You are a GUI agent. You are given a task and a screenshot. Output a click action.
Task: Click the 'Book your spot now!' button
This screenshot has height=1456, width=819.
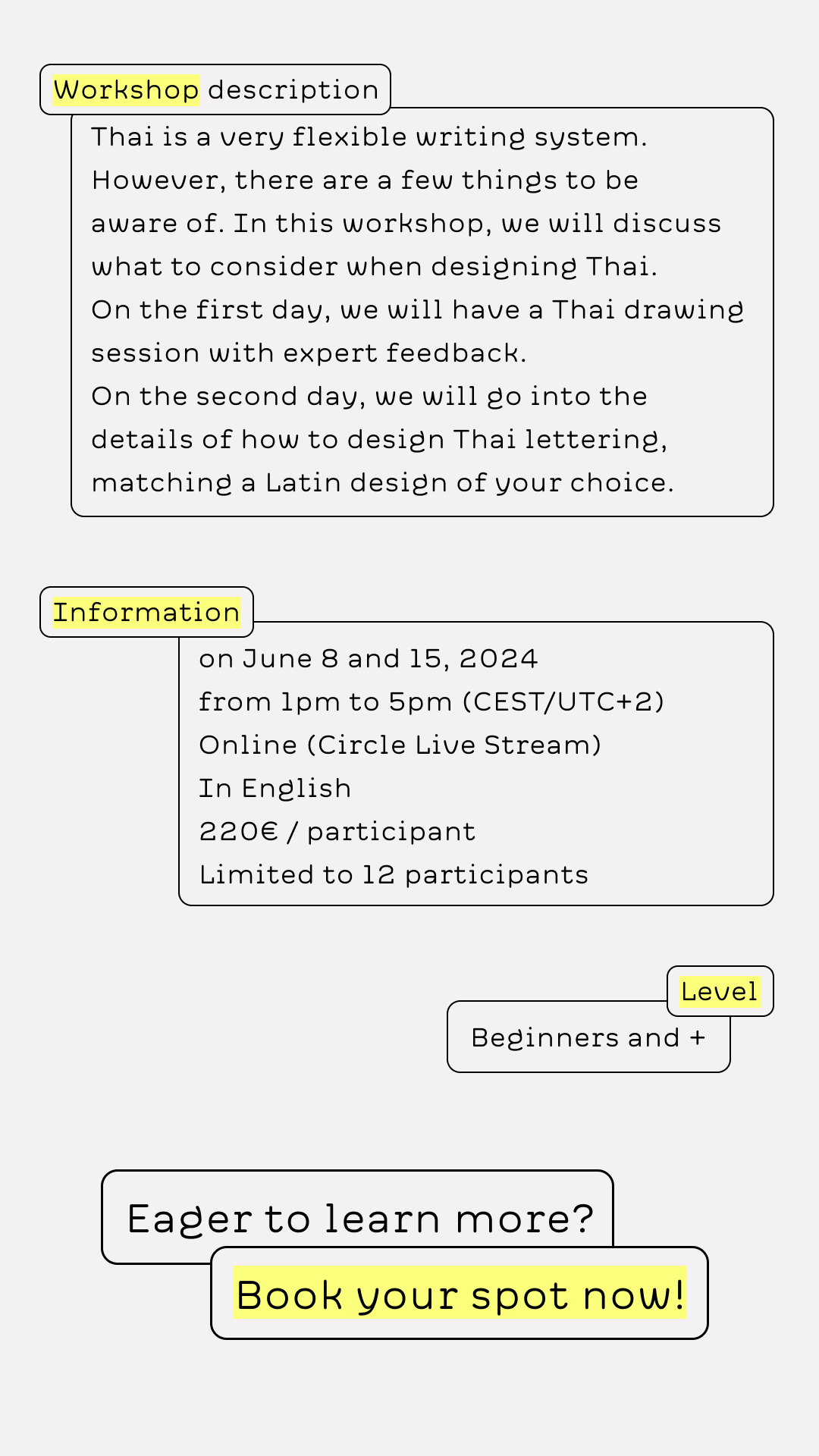[460, 1293]
